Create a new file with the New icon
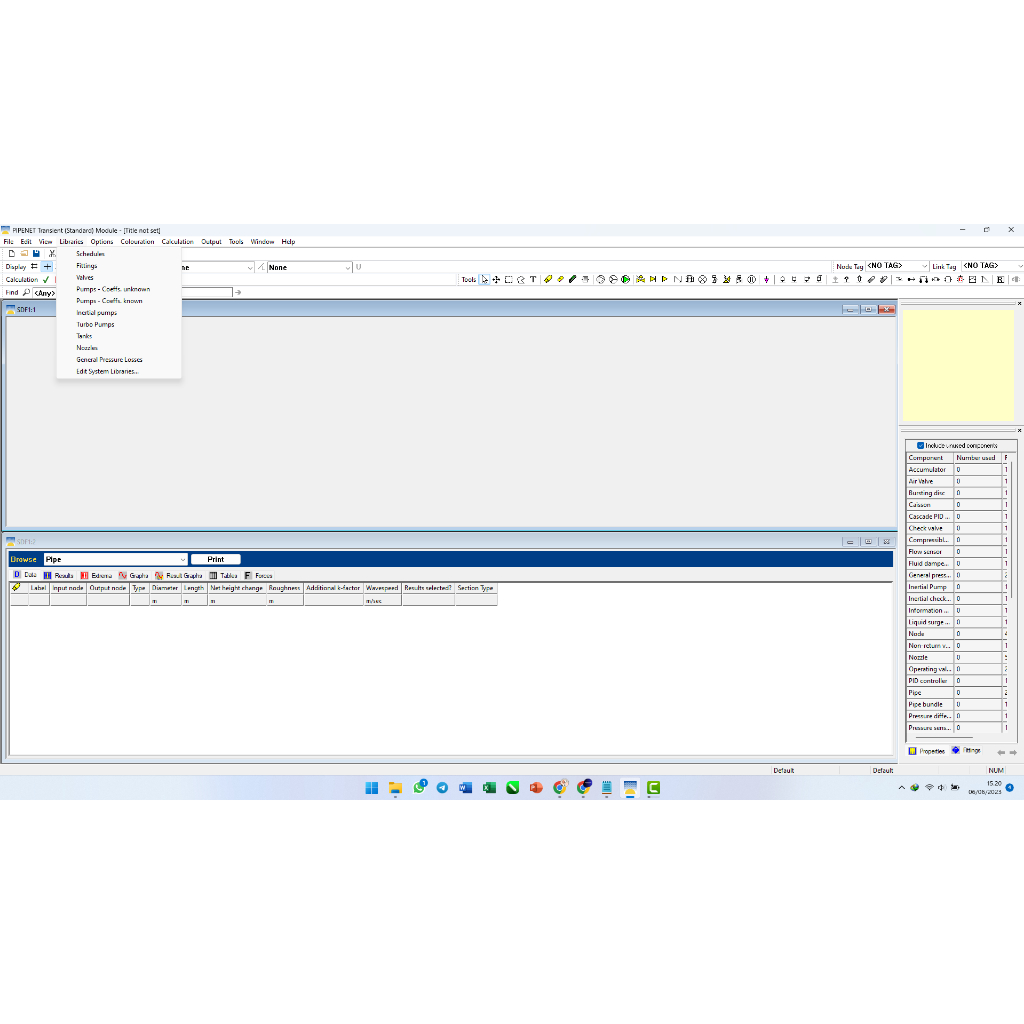The width and height of the screenshot is (1024, 1024). tap(12, 253)
